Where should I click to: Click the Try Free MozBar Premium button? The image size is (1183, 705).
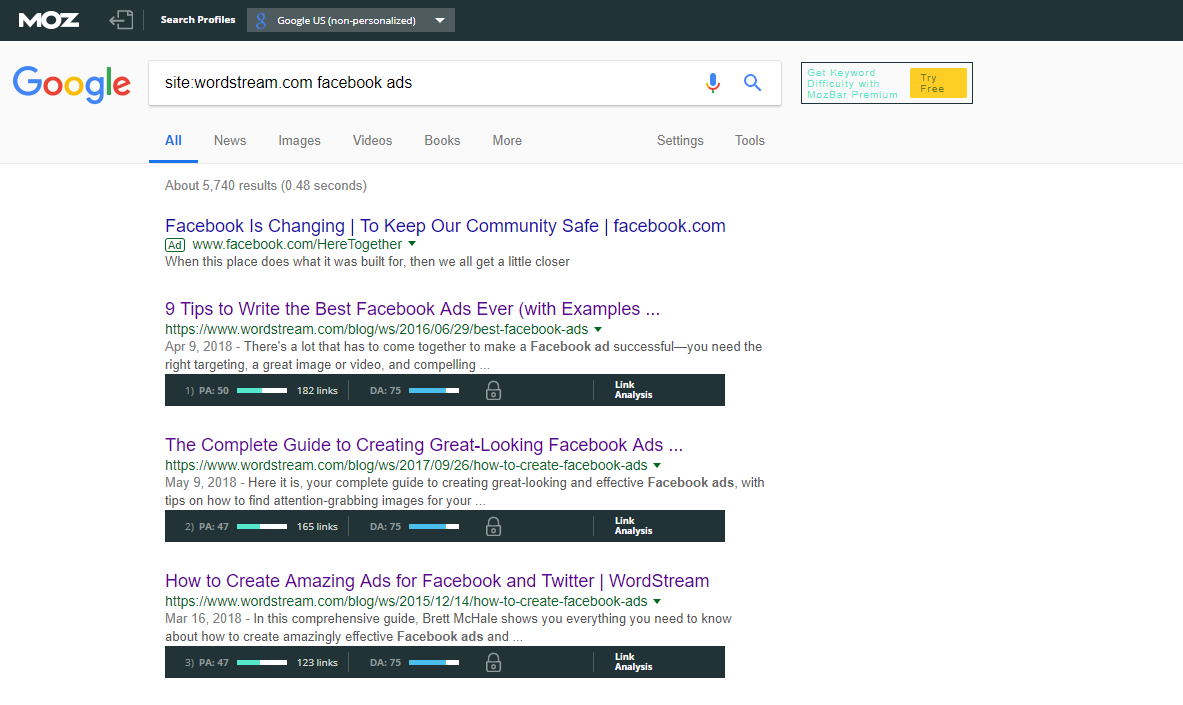pyautogui.click(x=937, y=83)
